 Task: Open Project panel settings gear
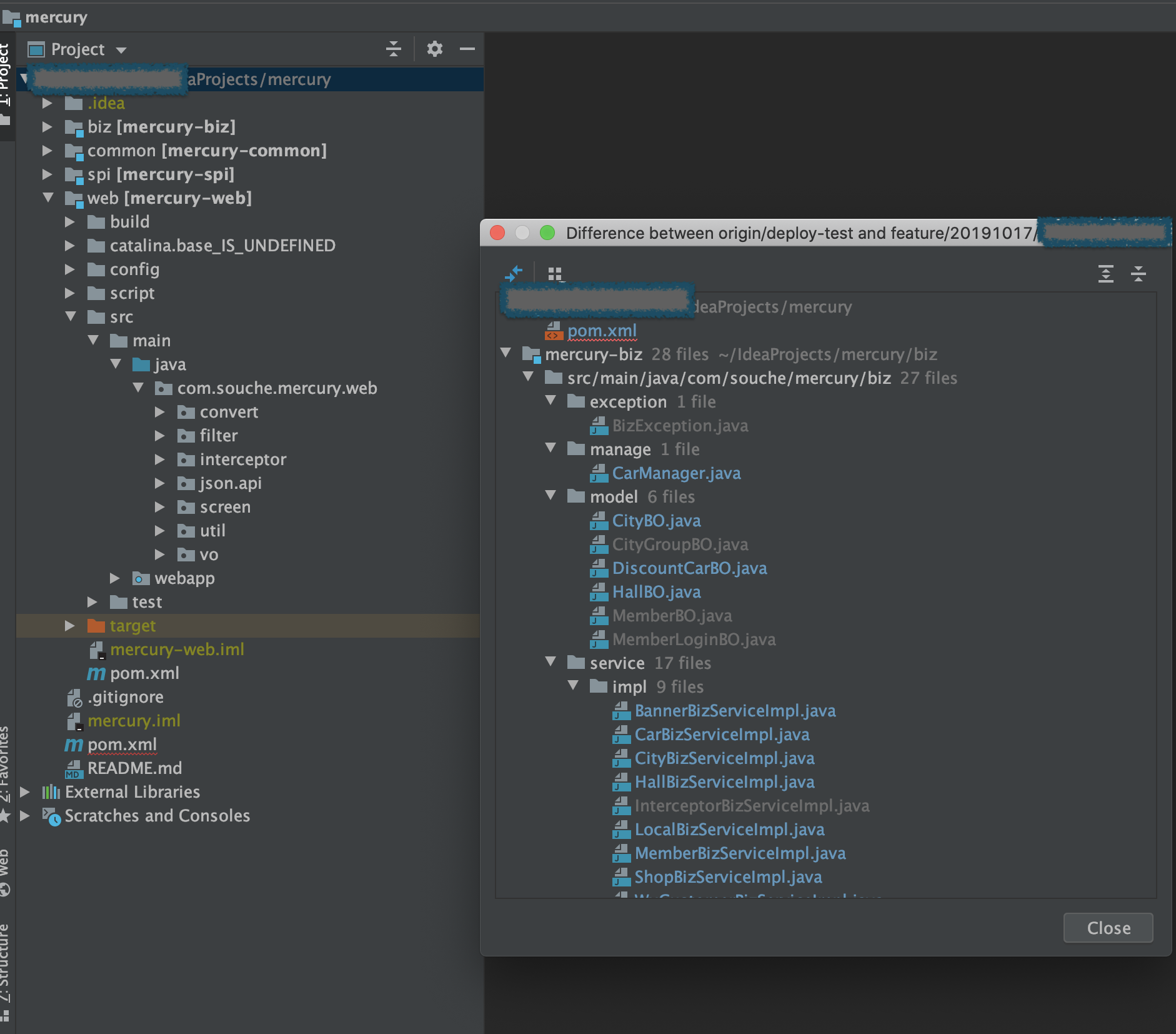434,49
